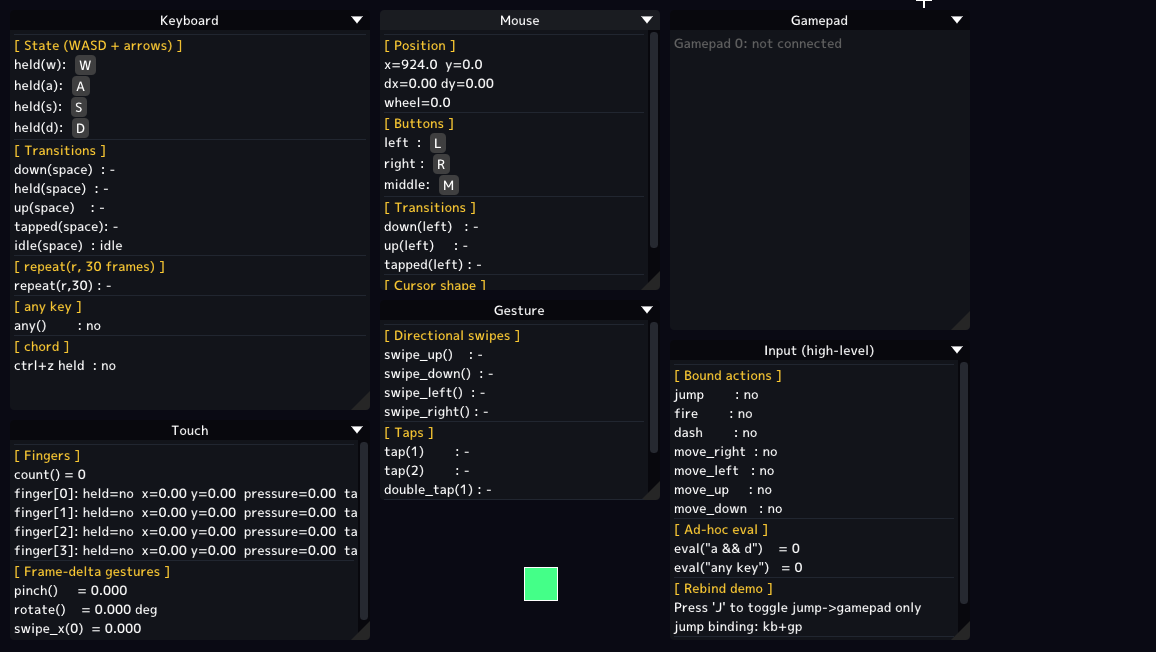Click the right mouse button R badge
This screenshot has width=1156, height=652.
[x=441, y=164]
